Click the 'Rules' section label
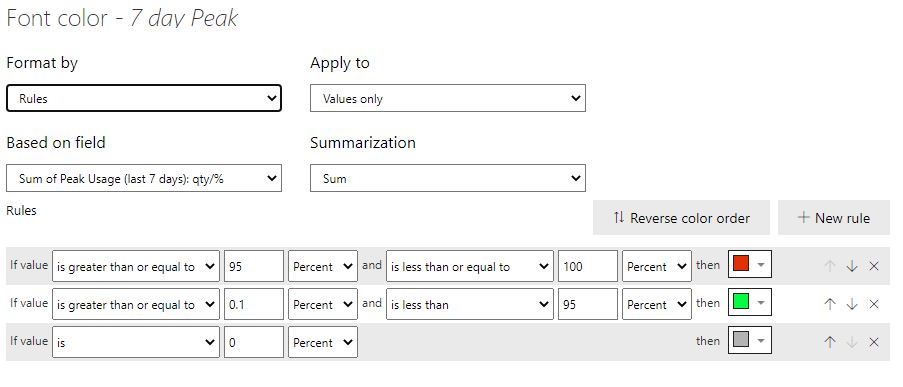 click(x=21, y=211)
